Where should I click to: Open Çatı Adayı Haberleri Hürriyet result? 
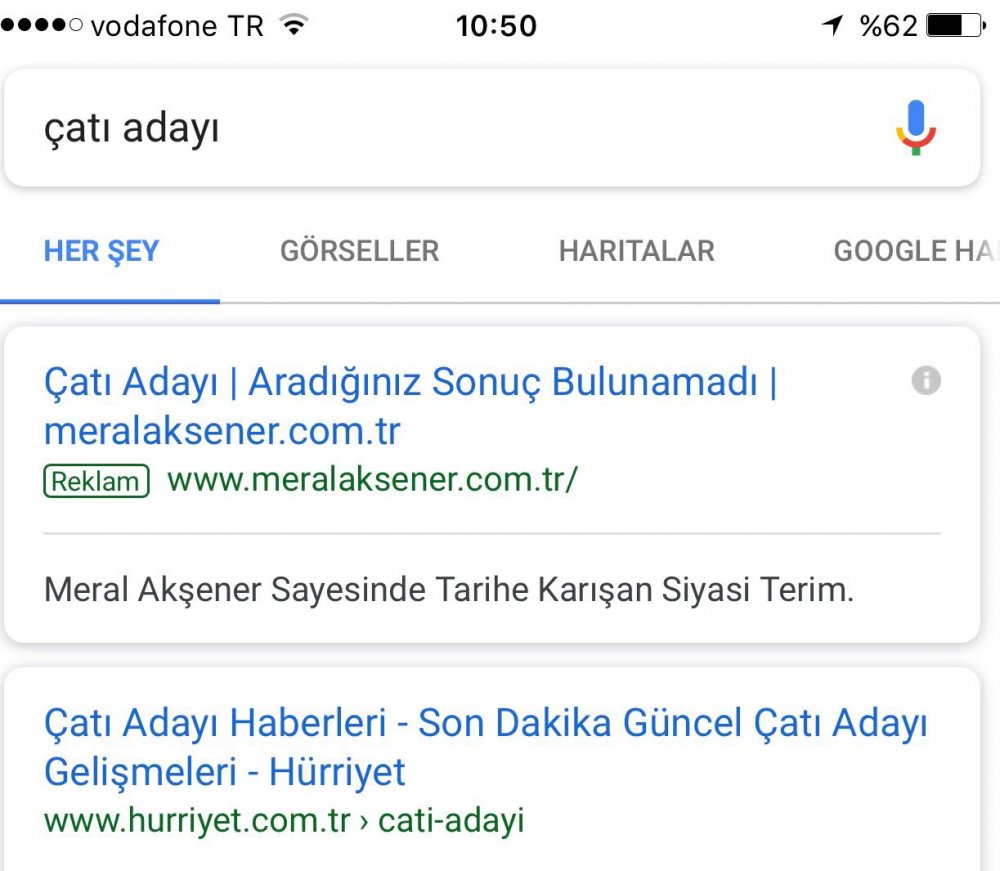486,747
